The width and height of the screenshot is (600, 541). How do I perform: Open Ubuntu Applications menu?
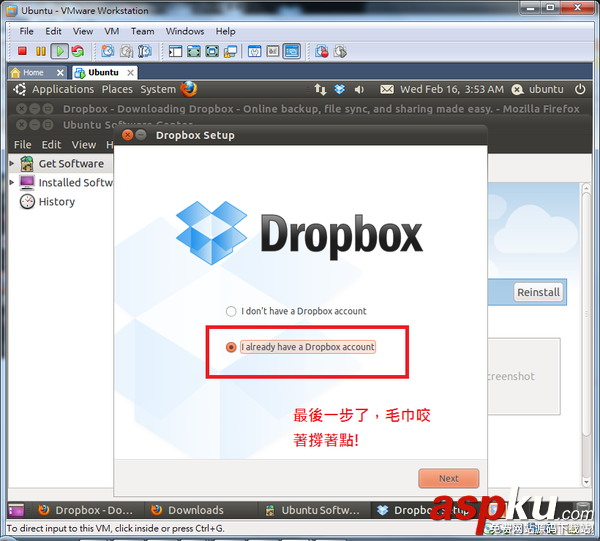coord(63,89)
